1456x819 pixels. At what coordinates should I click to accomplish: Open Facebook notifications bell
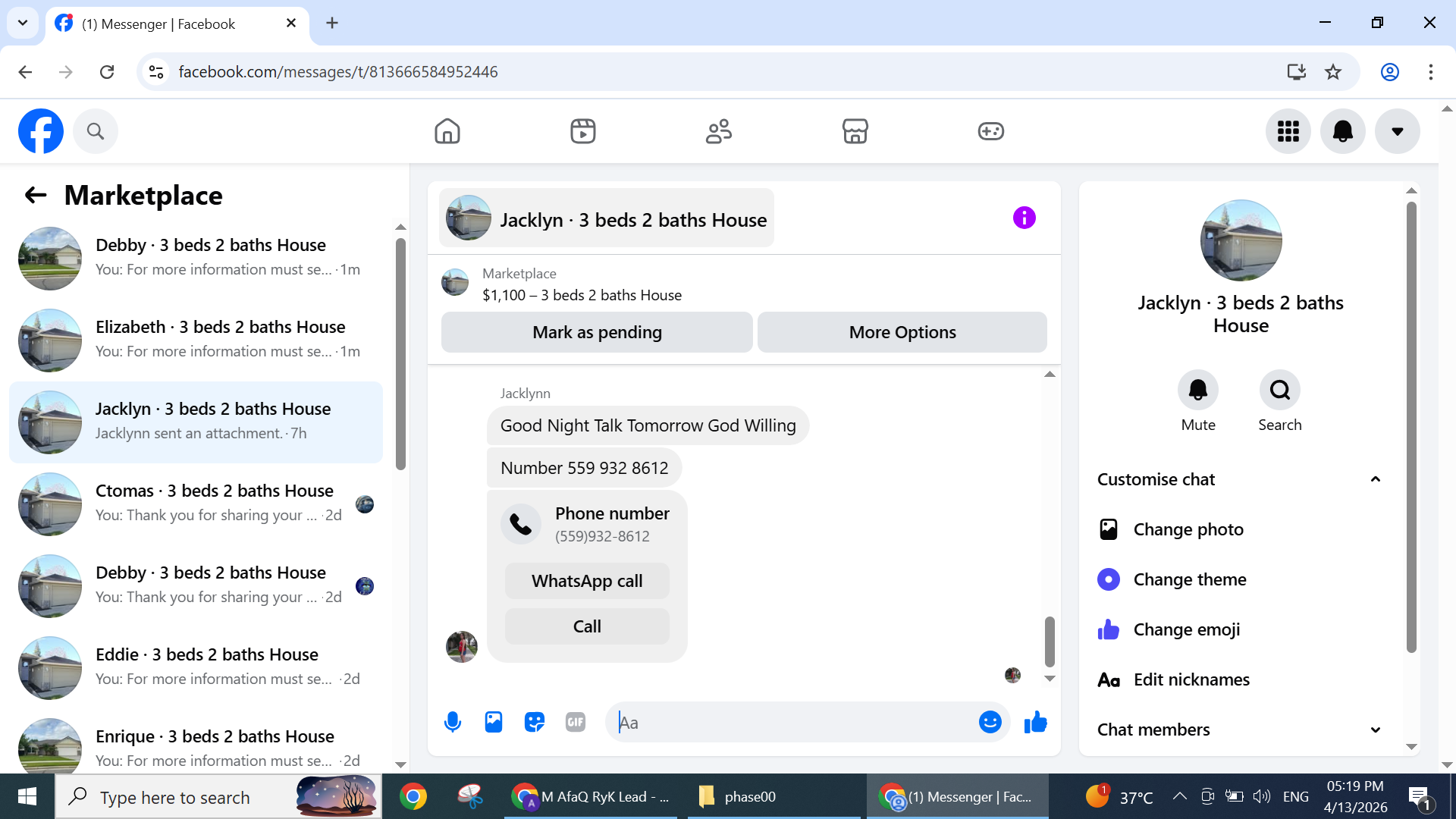(1343, 131)
